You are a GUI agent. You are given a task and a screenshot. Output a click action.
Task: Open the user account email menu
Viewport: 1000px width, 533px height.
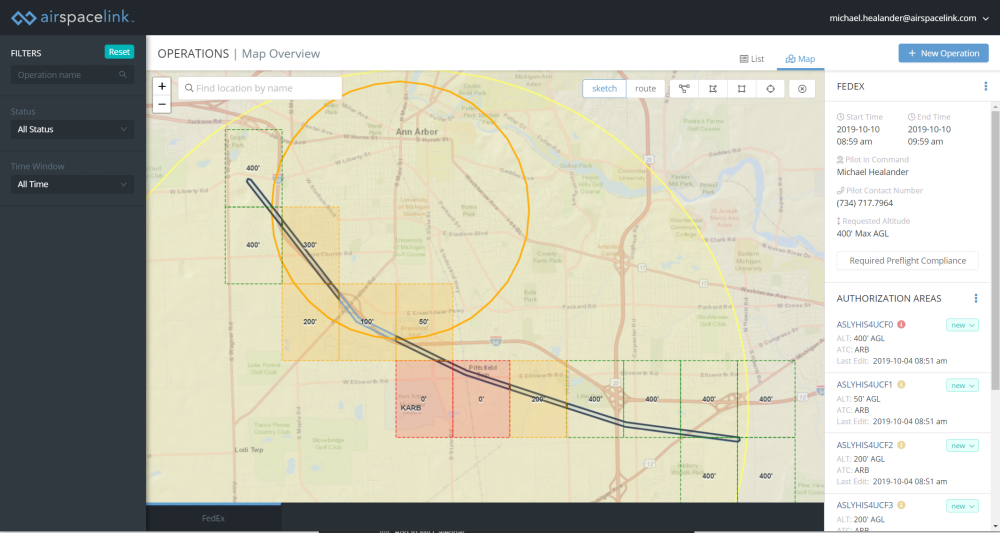click(909, 18)
